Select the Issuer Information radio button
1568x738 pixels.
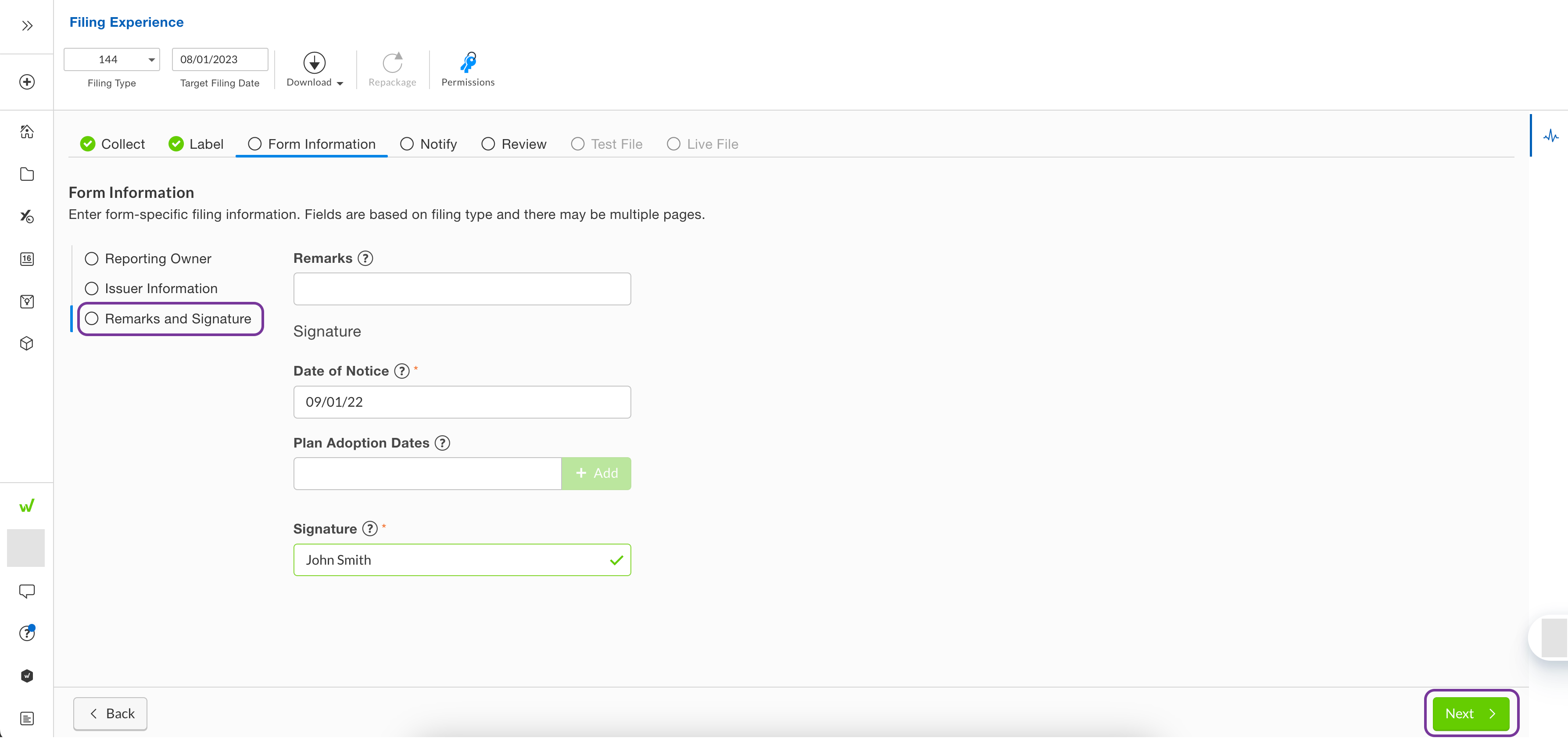[x=92, y=288]
